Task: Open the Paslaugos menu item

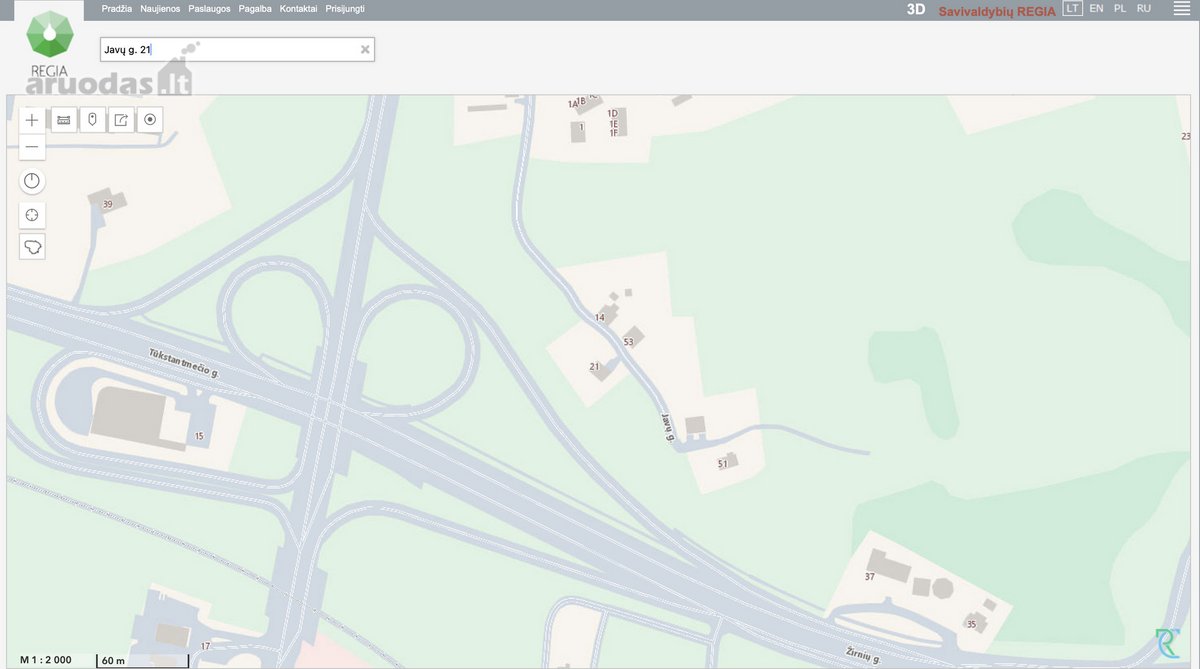Action: point(209,8)
